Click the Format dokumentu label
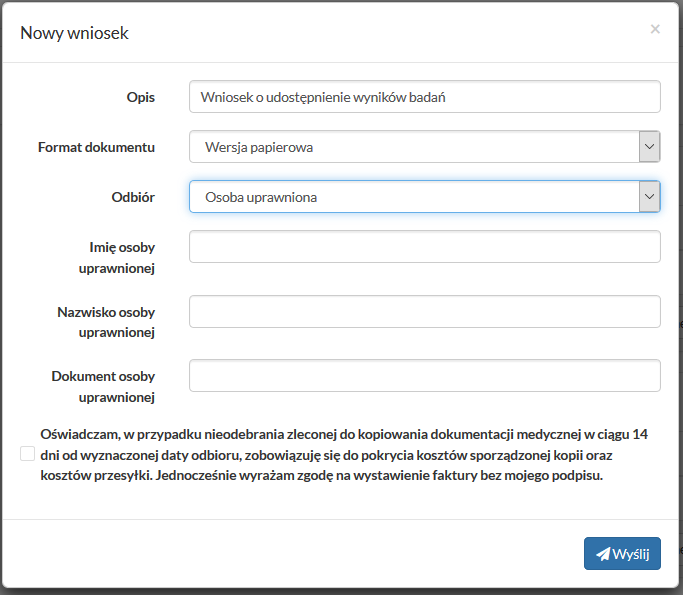Screen dimensions: 683x595 click(x=96, y=146)
